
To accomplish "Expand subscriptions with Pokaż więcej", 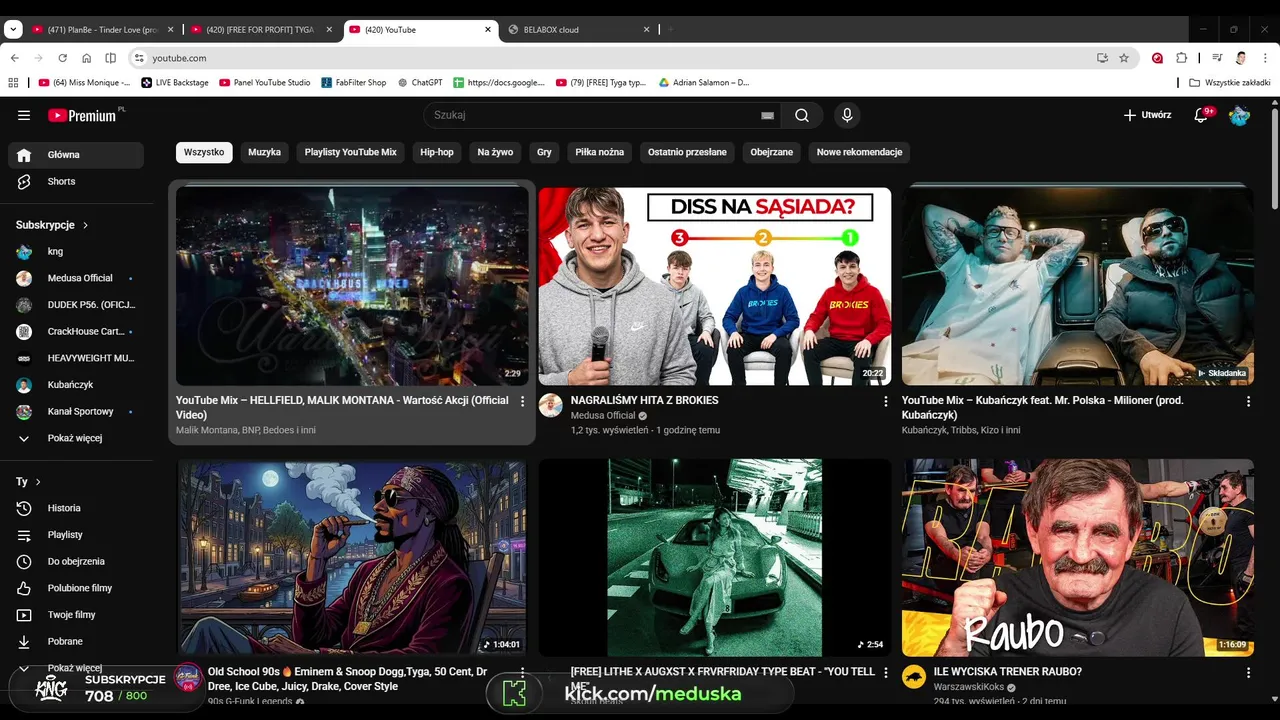I will point(76,438).
